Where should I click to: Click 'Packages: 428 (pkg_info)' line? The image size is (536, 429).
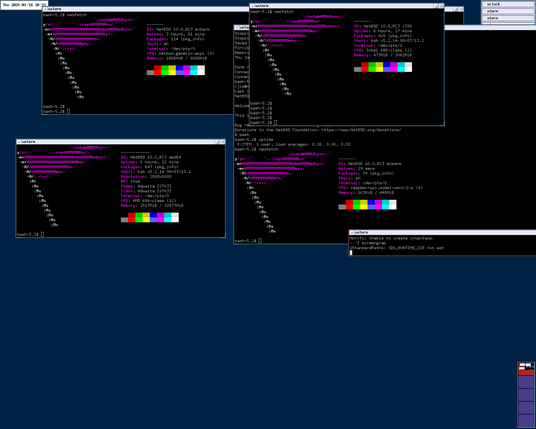383,36
